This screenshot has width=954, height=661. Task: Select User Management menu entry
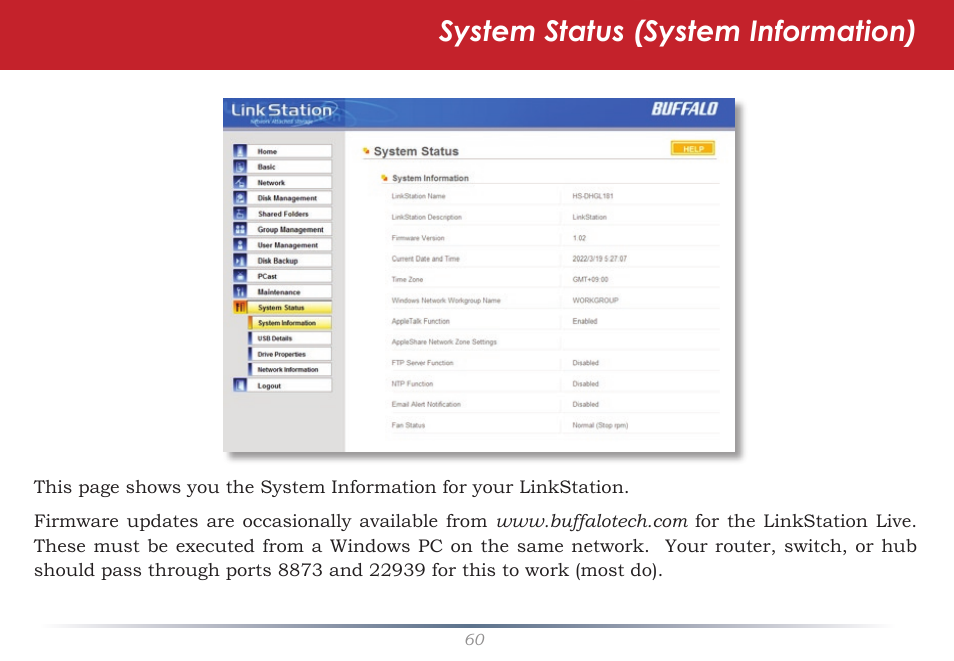[290, 245]
